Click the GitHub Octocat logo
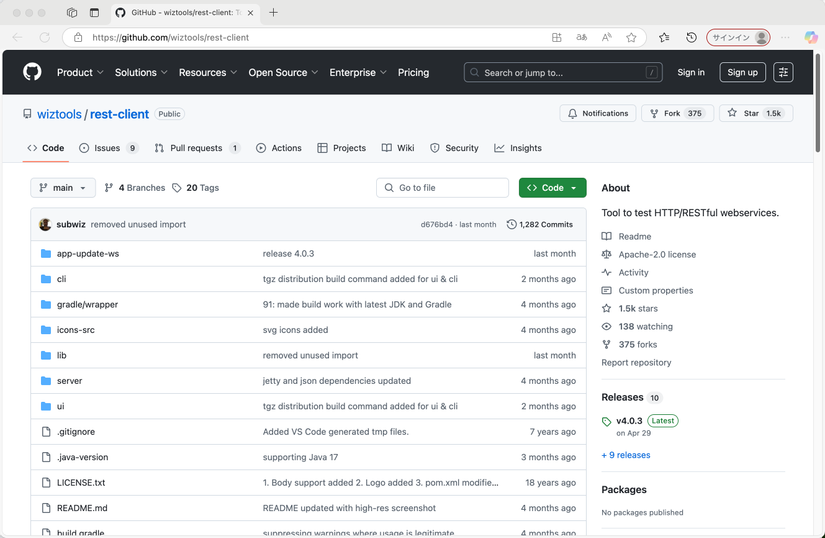This screenshot has height=538, width=825. pos(32,72)
